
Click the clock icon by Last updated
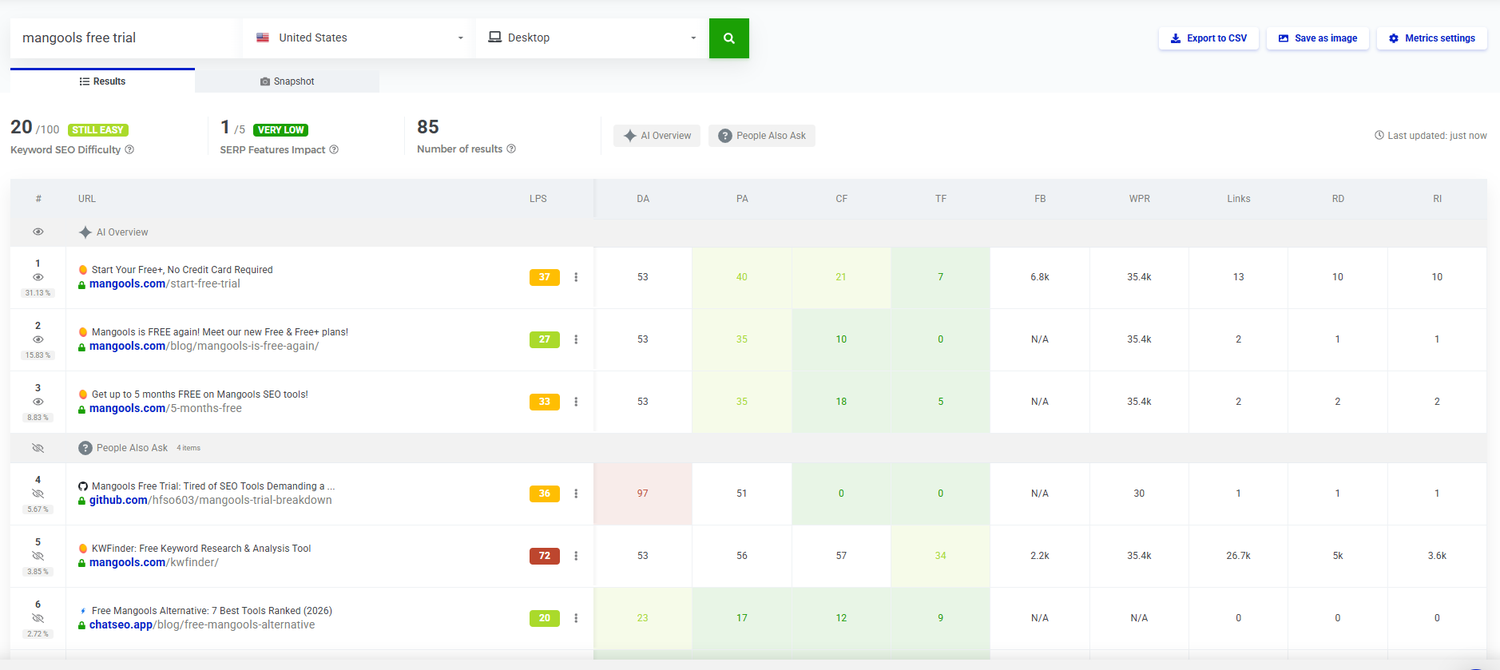point(1379,135)
